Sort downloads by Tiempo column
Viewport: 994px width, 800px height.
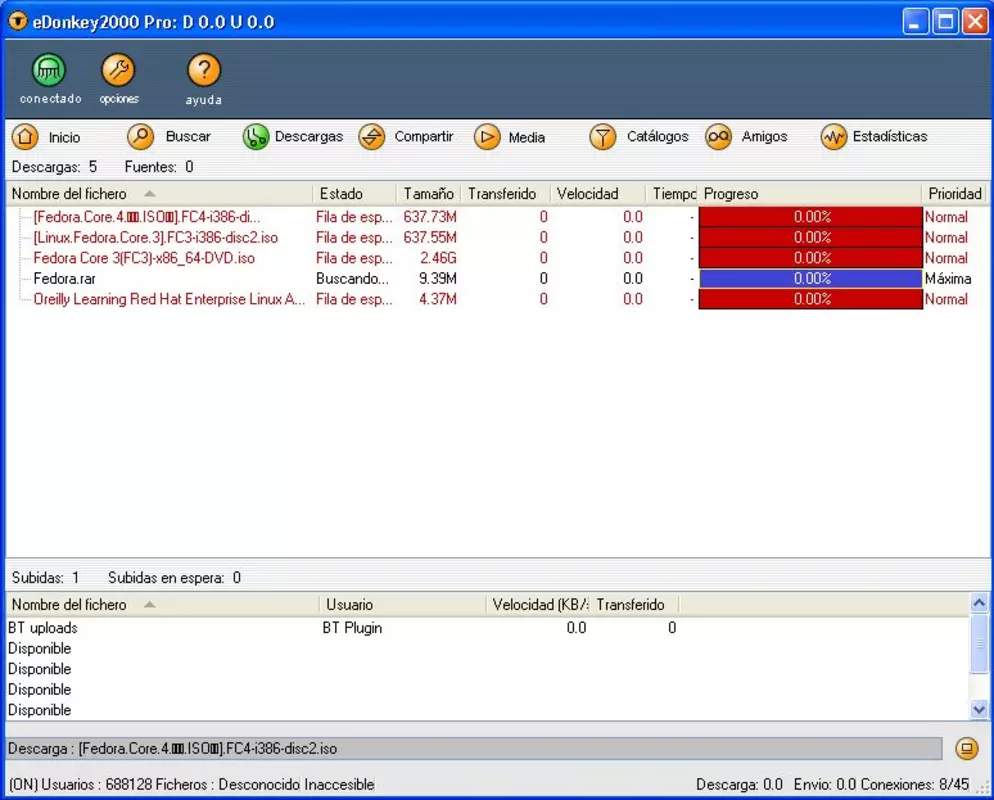[x=671, y=194]
